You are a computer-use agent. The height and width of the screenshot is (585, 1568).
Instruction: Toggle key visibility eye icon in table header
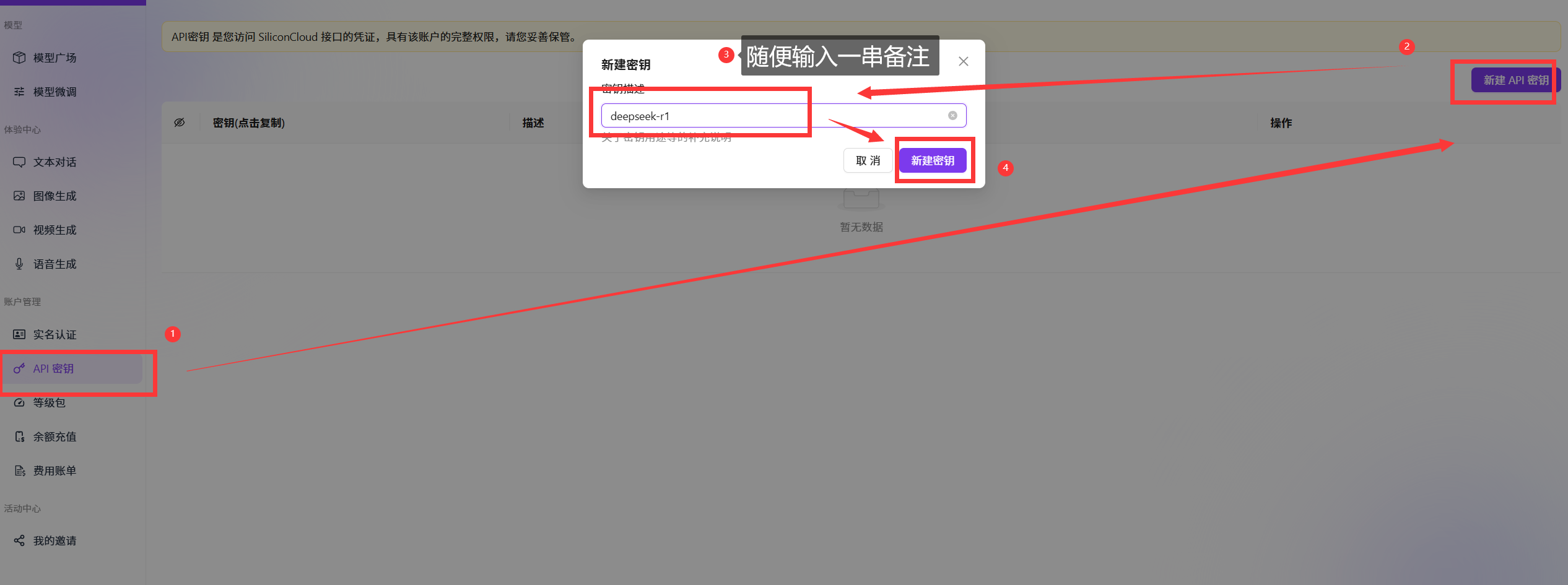(x=180, y=123)
